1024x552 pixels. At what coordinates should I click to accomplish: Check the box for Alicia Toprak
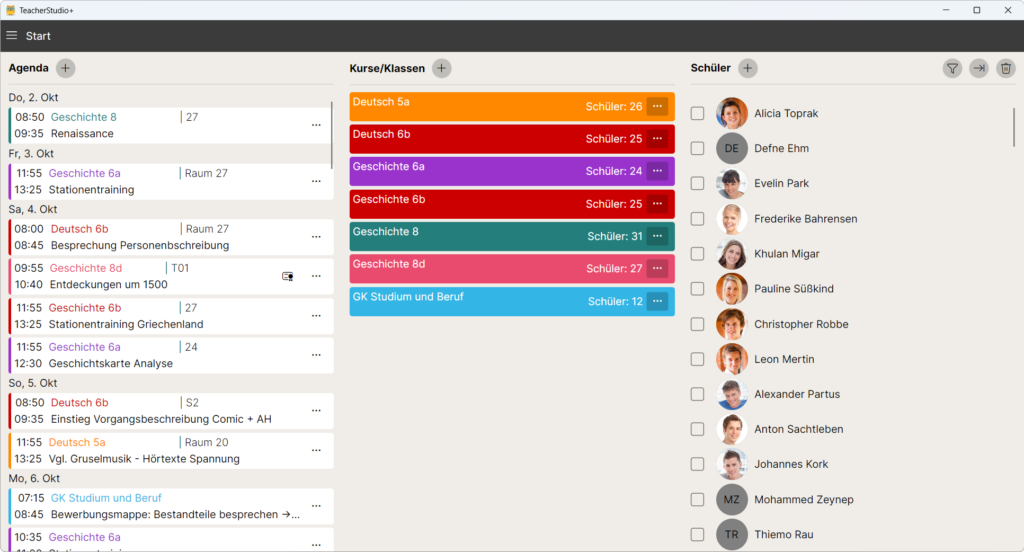[698, 114]
